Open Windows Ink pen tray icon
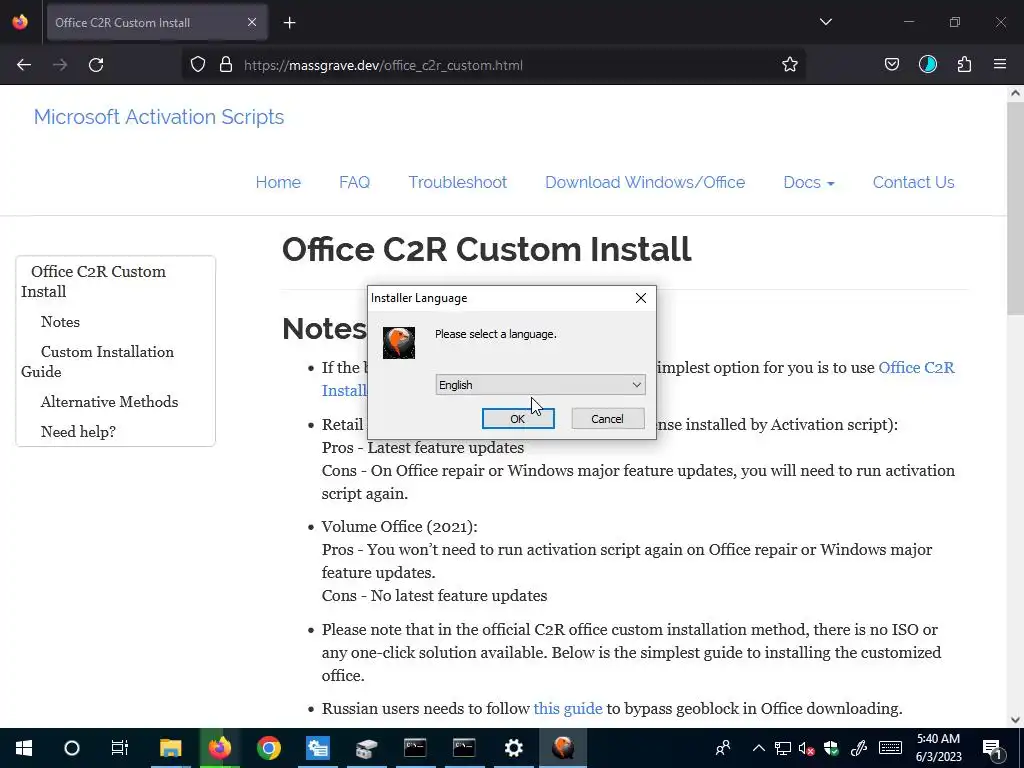Viewport: 1024px width, 768px height. pyautogui.click(x=859, y=748)
